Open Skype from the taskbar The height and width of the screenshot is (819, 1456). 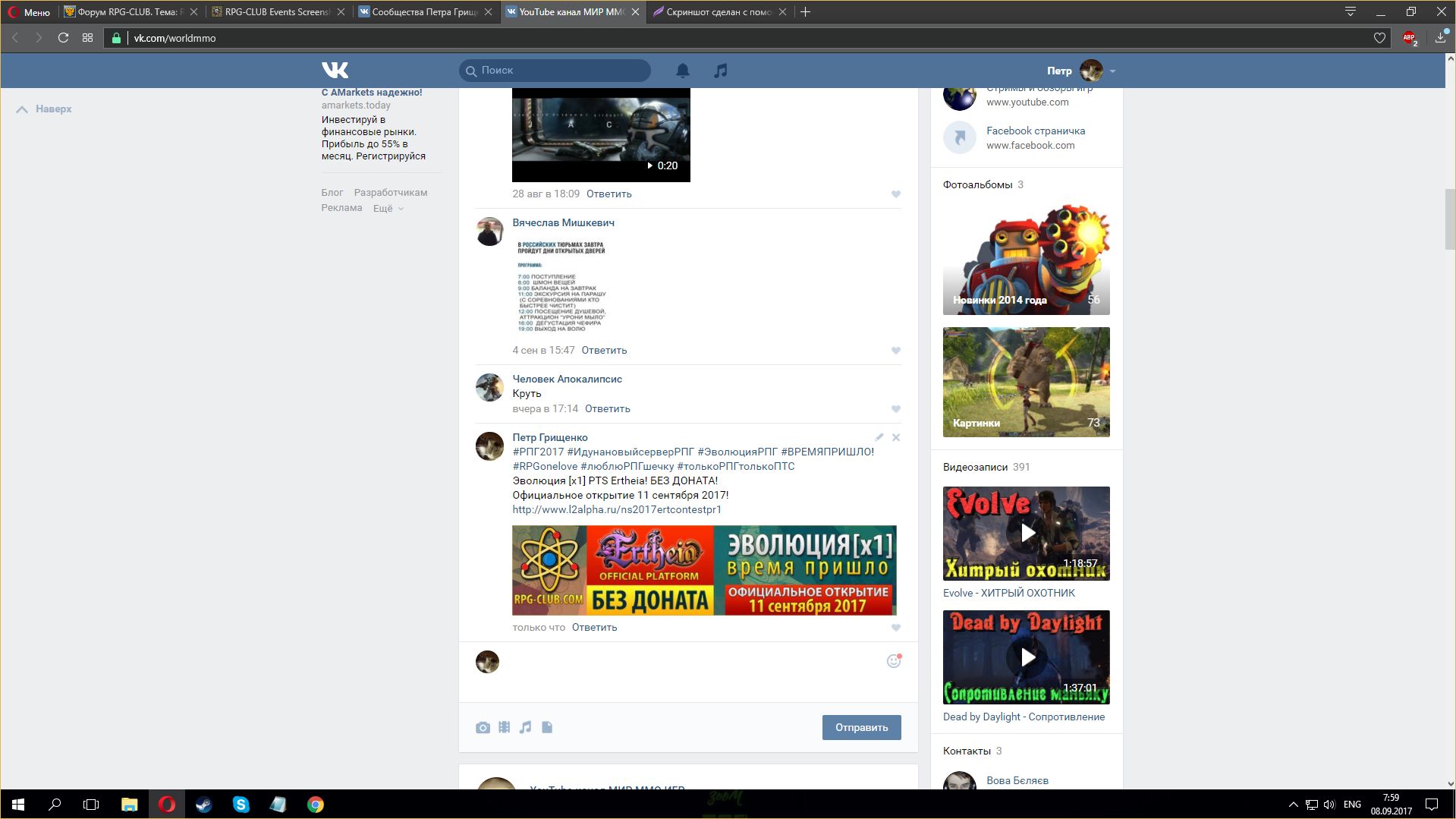(241, 805)
